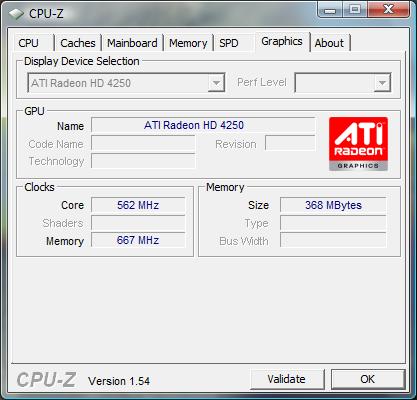Go to the Mainboard tab
The image size is (417, 400).
[132, 43]
